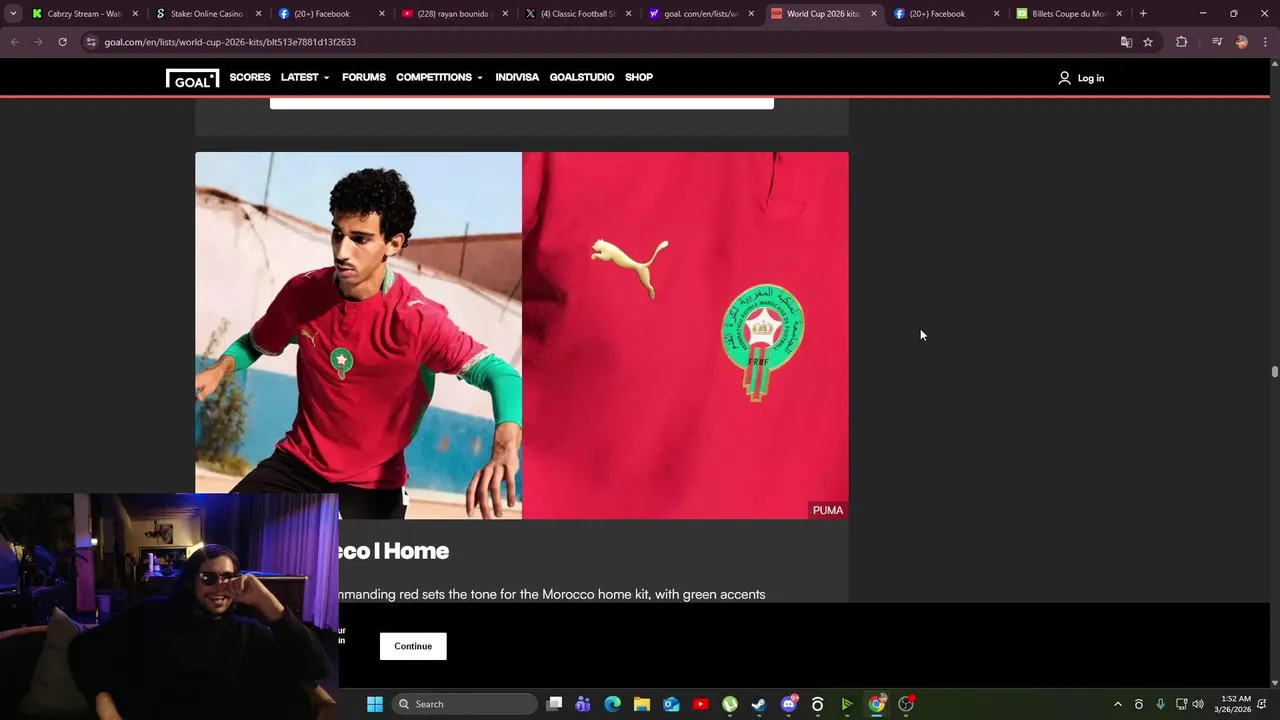The height and width of the screenshot is (720, 1280).
Task: Open File Explorer from taskbar
Action: (x=642, y=704)
